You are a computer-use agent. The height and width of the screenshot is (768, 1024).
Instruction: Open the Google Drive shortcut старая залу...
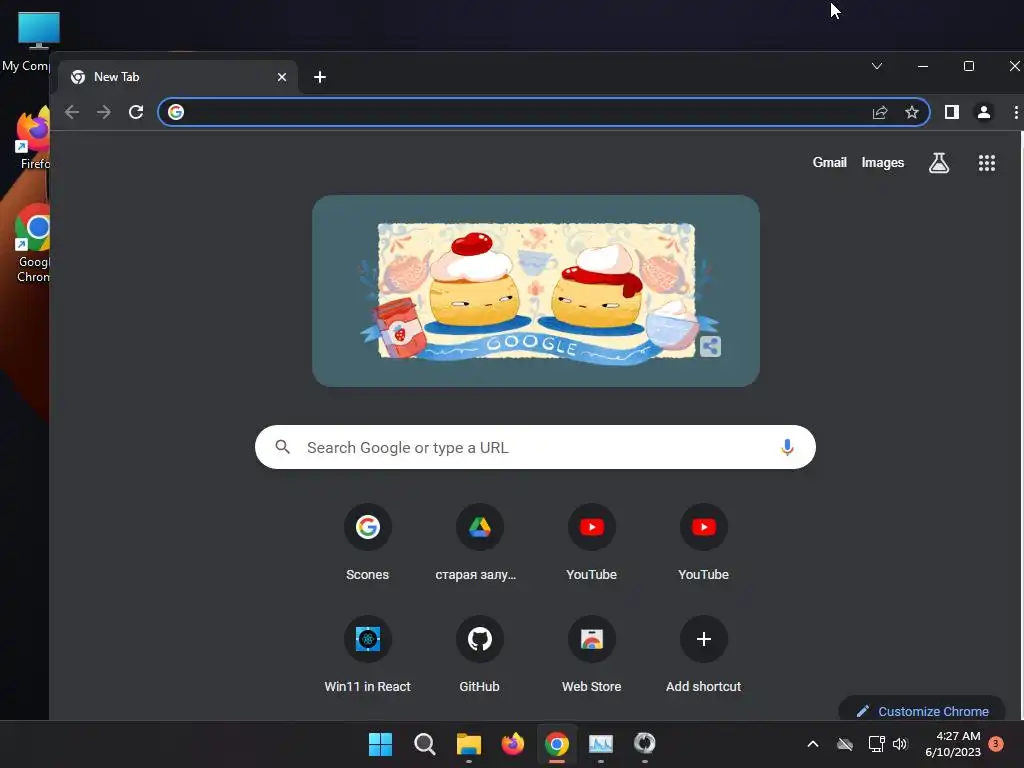[x=479, y=542]
